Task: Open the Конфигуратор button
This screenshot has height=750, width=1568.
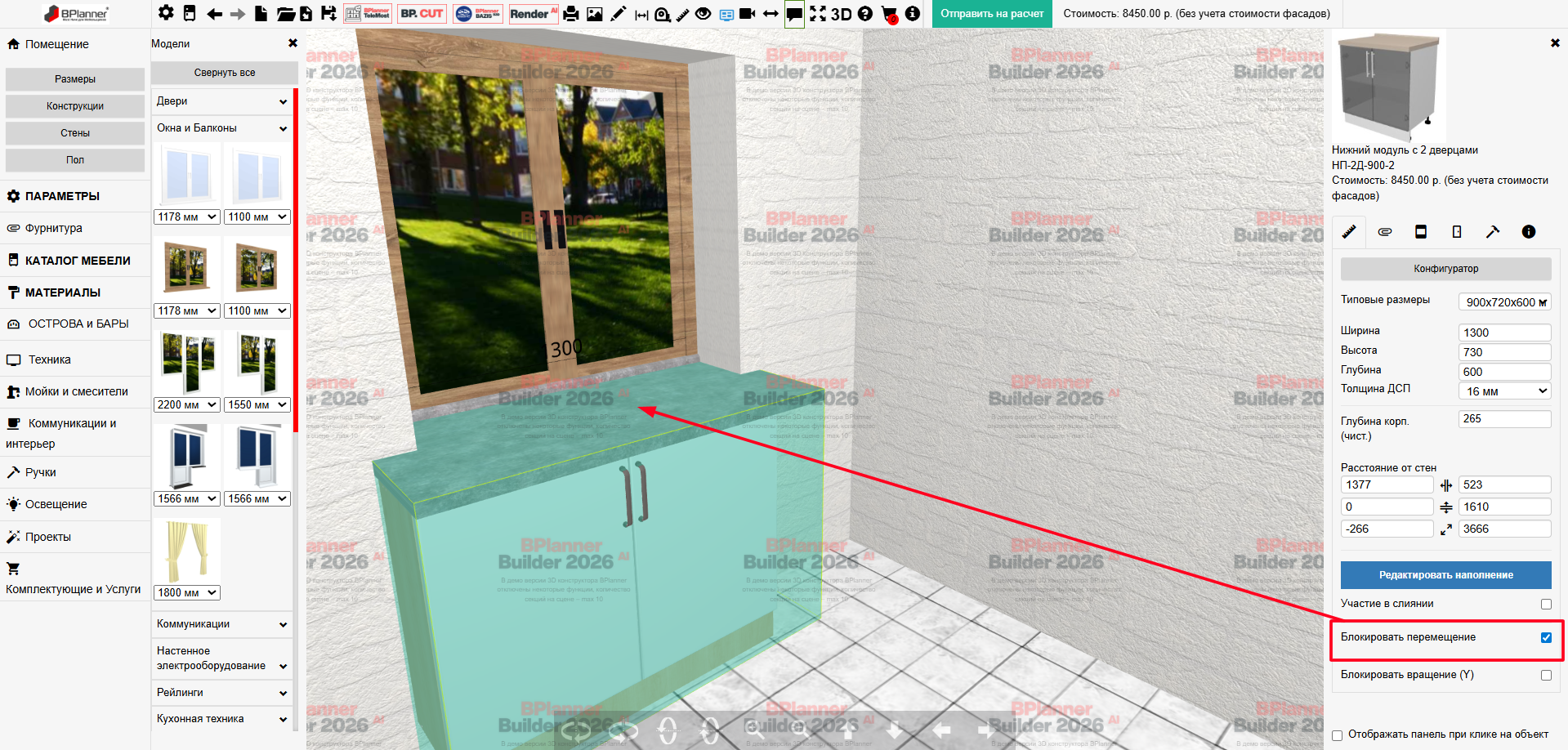Action: [x=1446, y=269]
